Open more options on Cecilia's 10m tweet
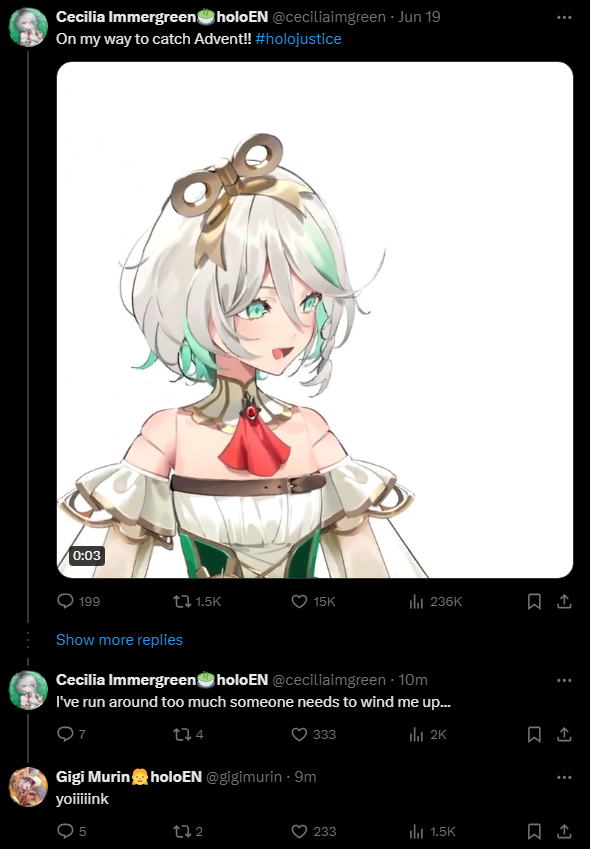Viewport: 590px width, 849px height. pos(564,680)
